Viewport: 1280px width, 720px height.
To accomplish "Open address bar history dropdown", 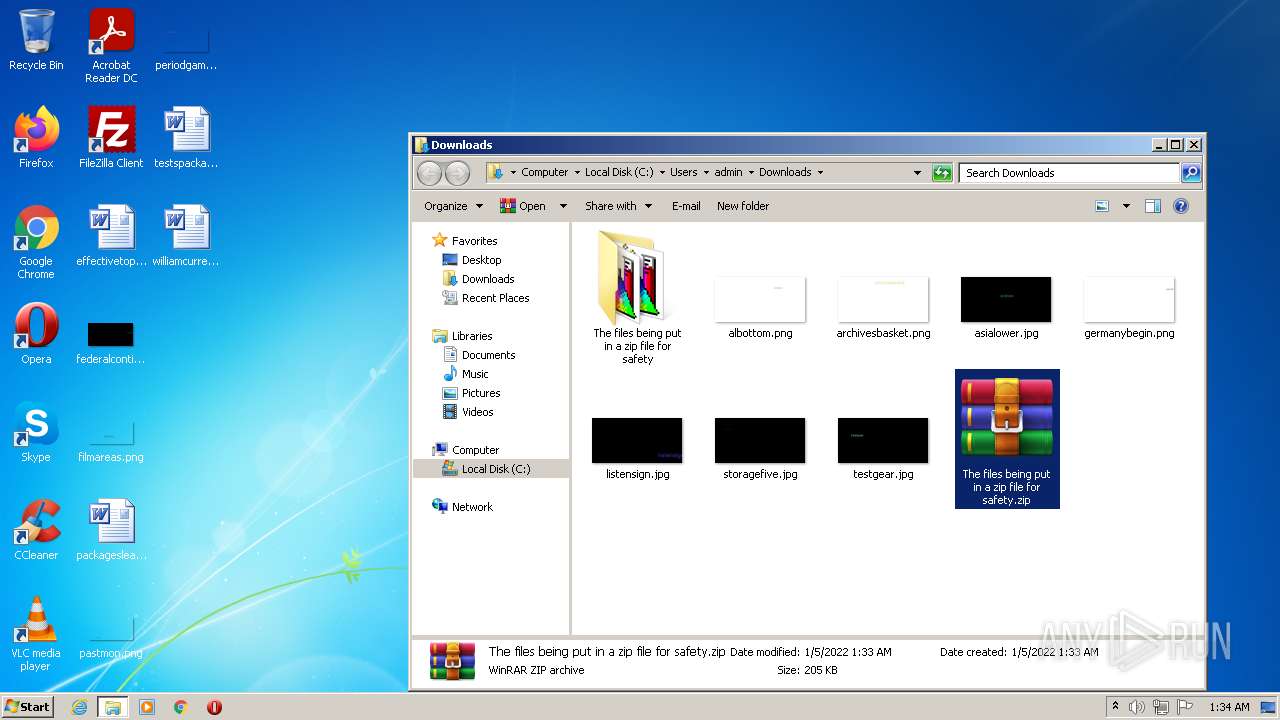I will click(917, 173).
